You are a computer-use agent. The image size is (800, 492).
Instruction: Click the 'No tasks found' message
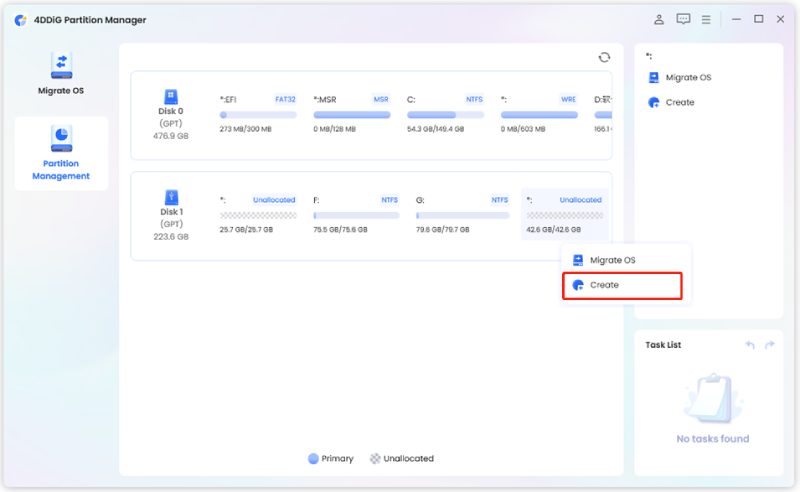pos(713,439)
